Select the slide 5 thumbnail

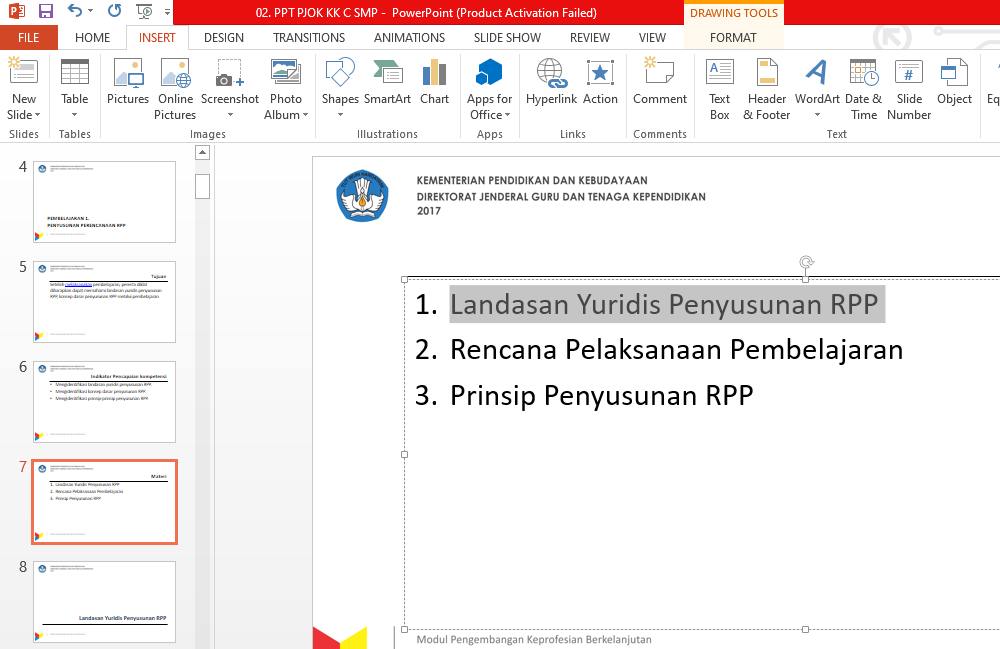click(104, 302)
